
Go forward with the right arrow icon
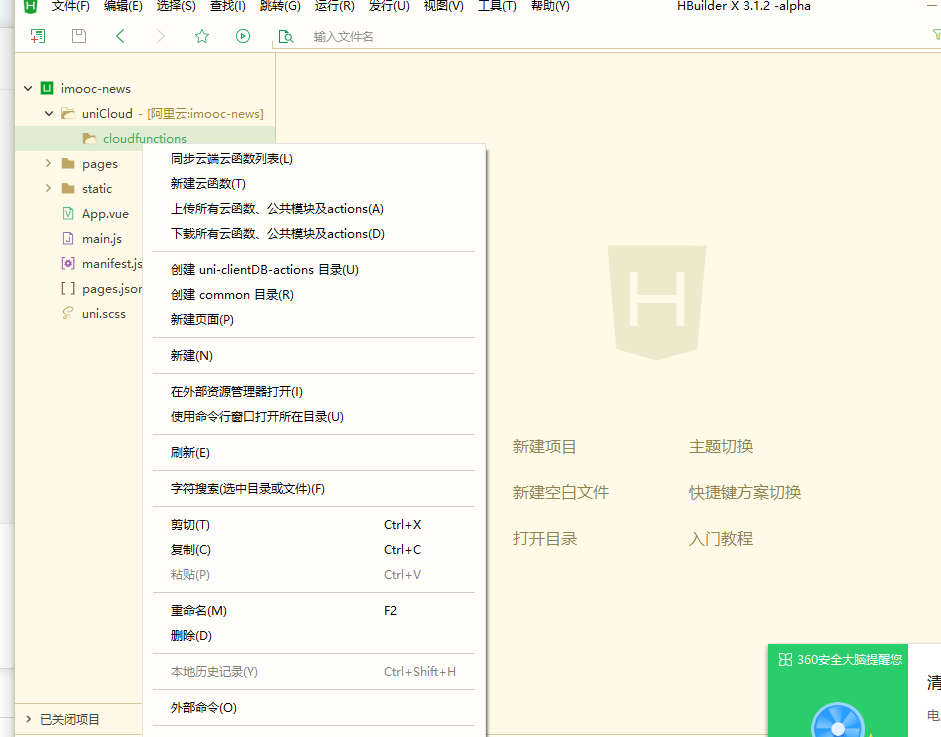pyautogui.click(x=160, y=36)
